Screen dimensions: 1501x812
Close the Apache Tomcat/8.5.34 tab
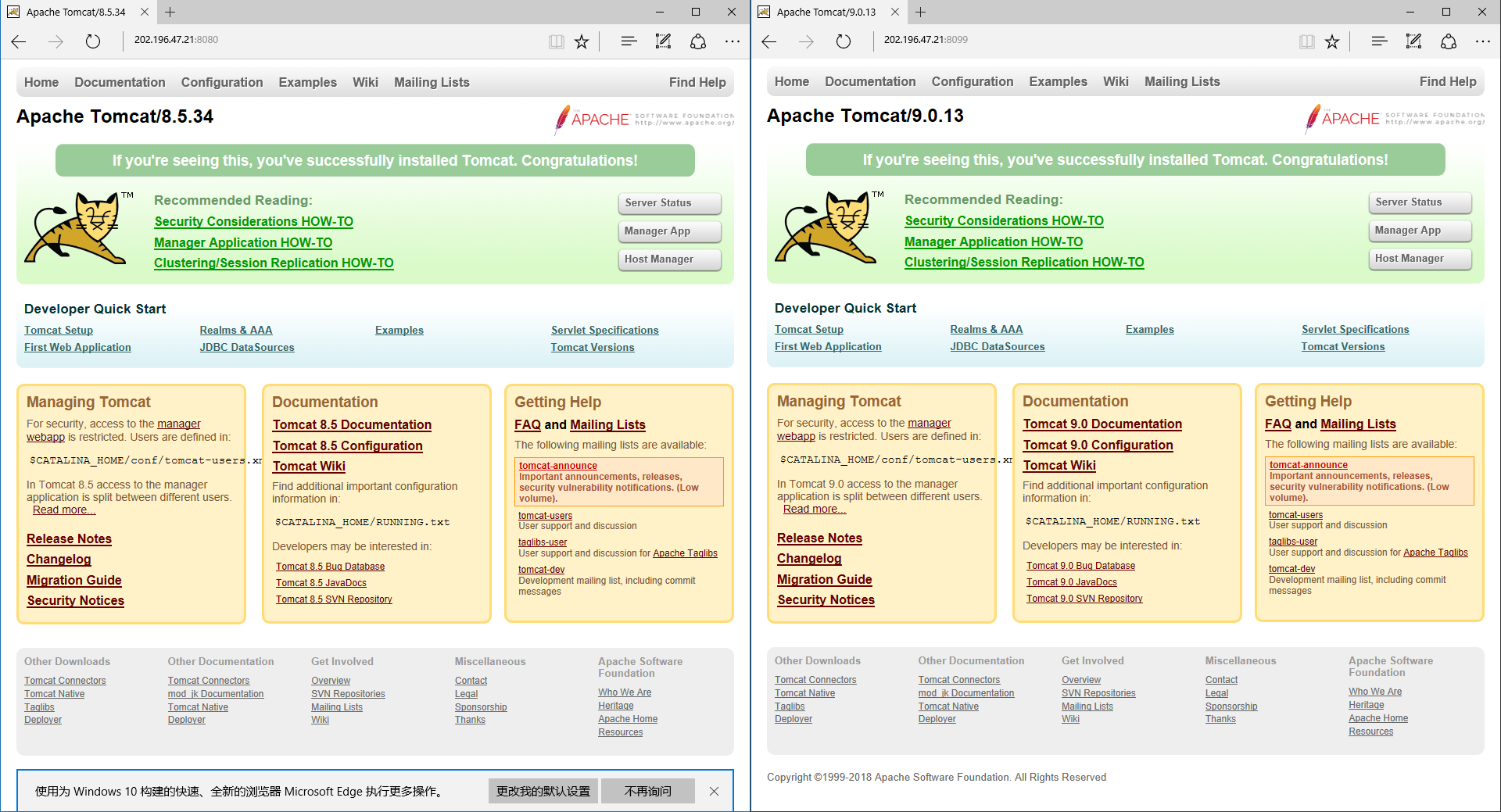(145, 12)
